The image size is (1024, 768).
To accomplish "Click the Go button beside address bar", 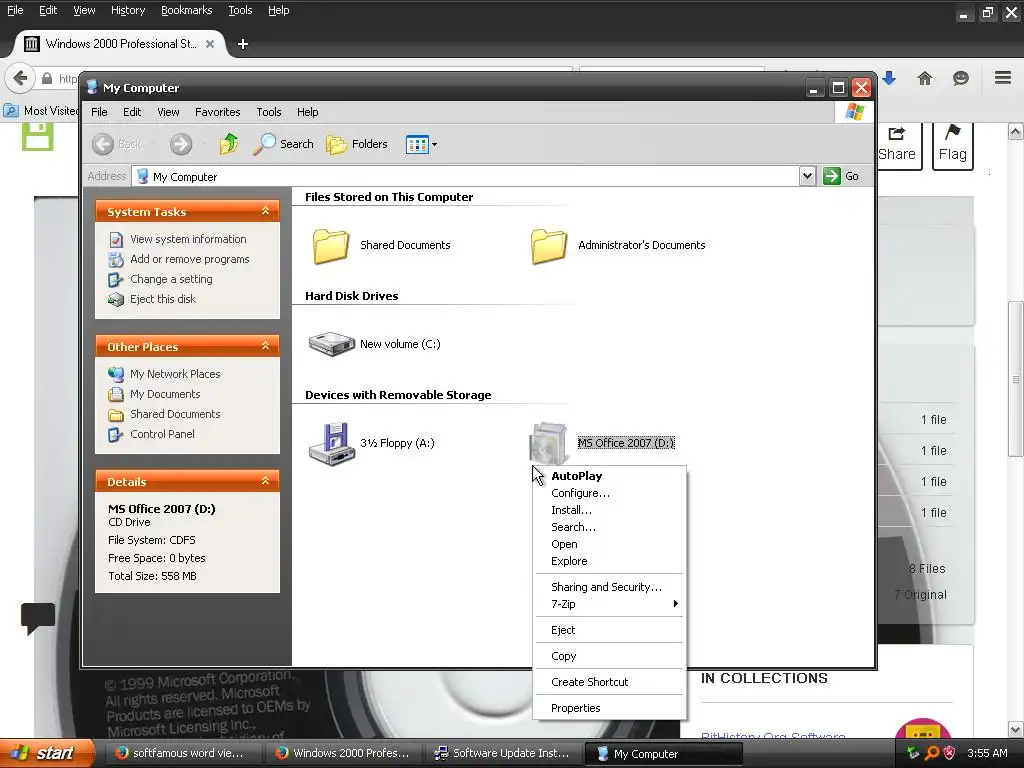I will point(841,176).
